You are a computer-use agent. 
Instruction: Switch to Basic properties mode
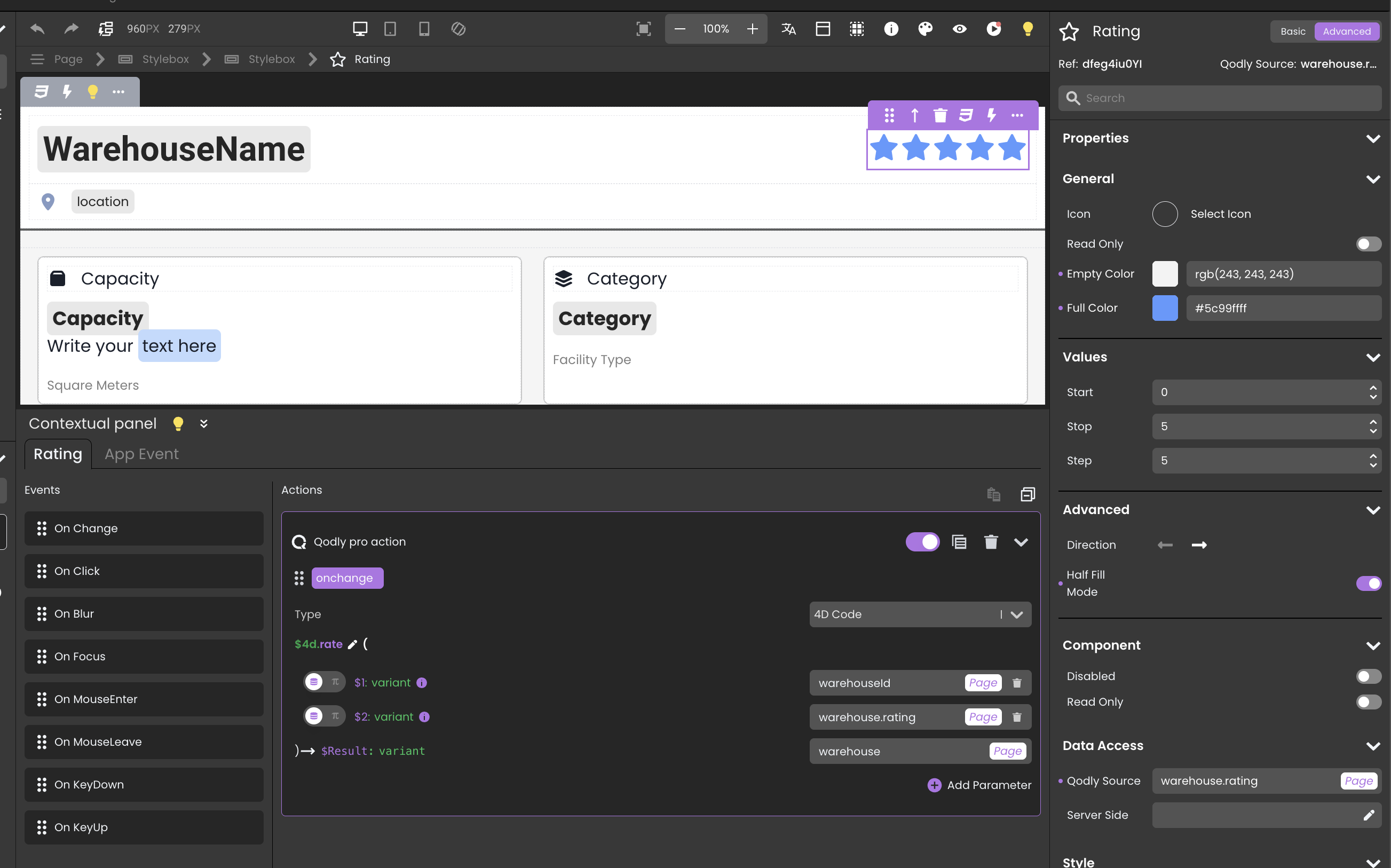coord(1292,31)
